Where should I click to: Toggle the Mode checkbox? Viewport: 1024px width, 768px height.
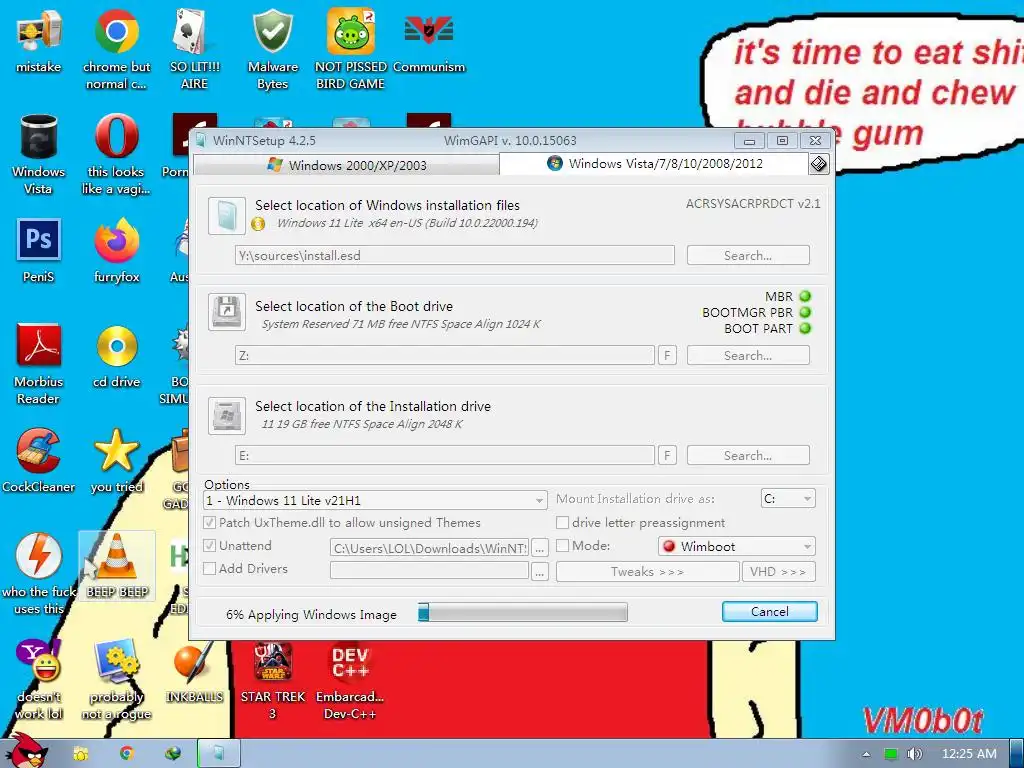[x=562, y=546]
